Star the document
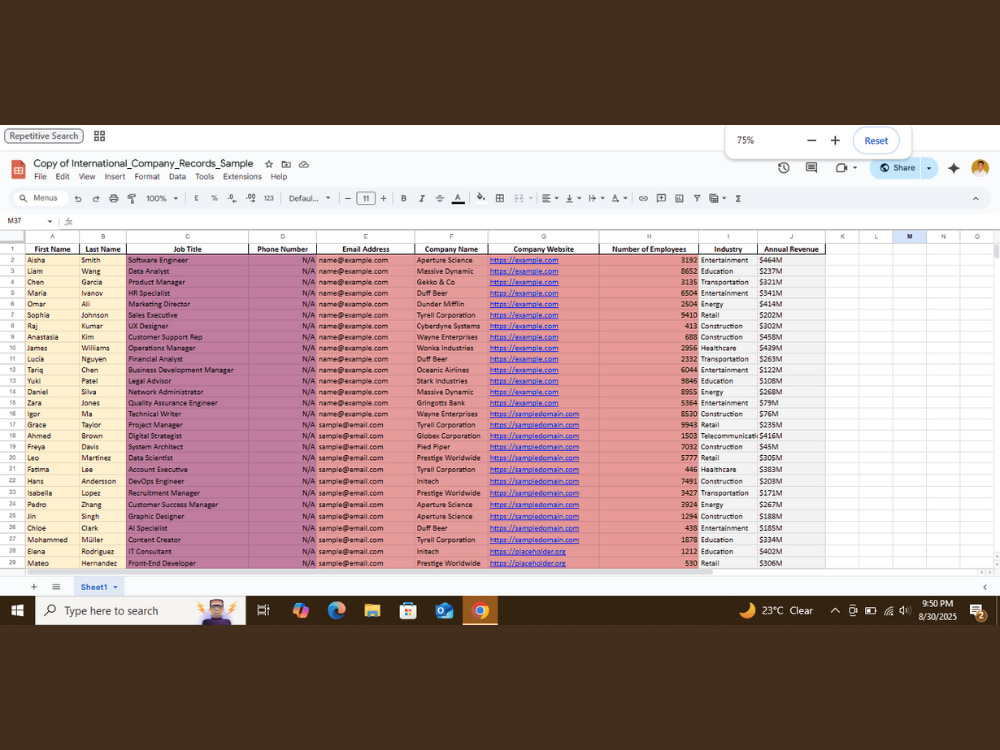Viewport: 1000px width, 750px height. (268, 164)
